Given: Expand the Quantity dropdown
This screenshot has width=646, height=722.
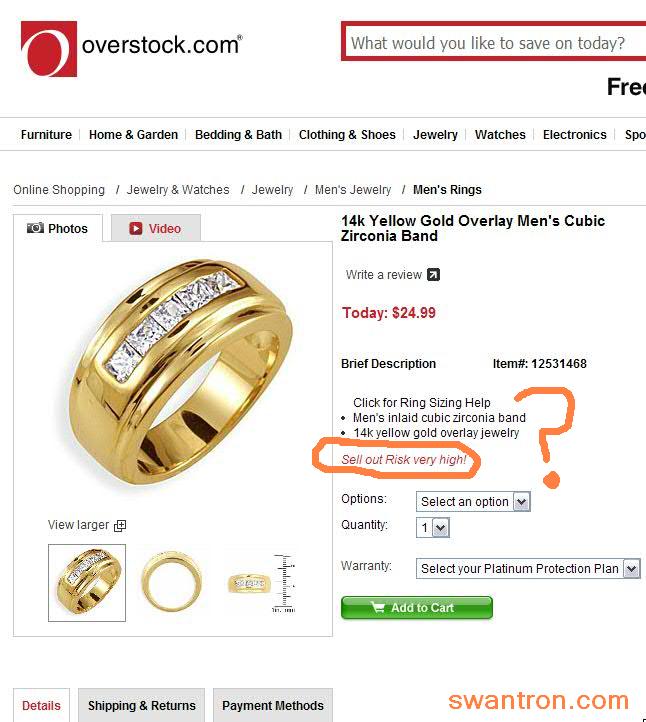Looking at the screenshot, I should coord(433,528).
